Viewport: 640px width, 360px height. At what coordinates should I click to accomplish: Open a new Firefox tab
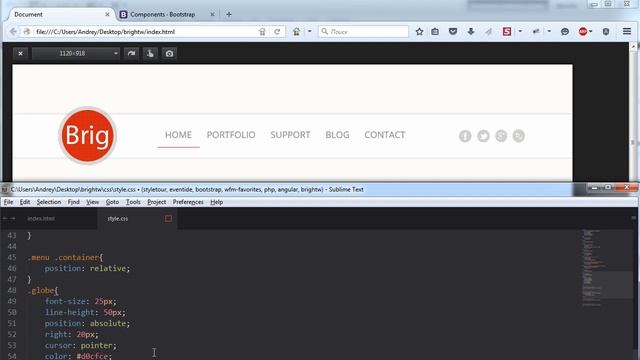(x=229, y=14)
